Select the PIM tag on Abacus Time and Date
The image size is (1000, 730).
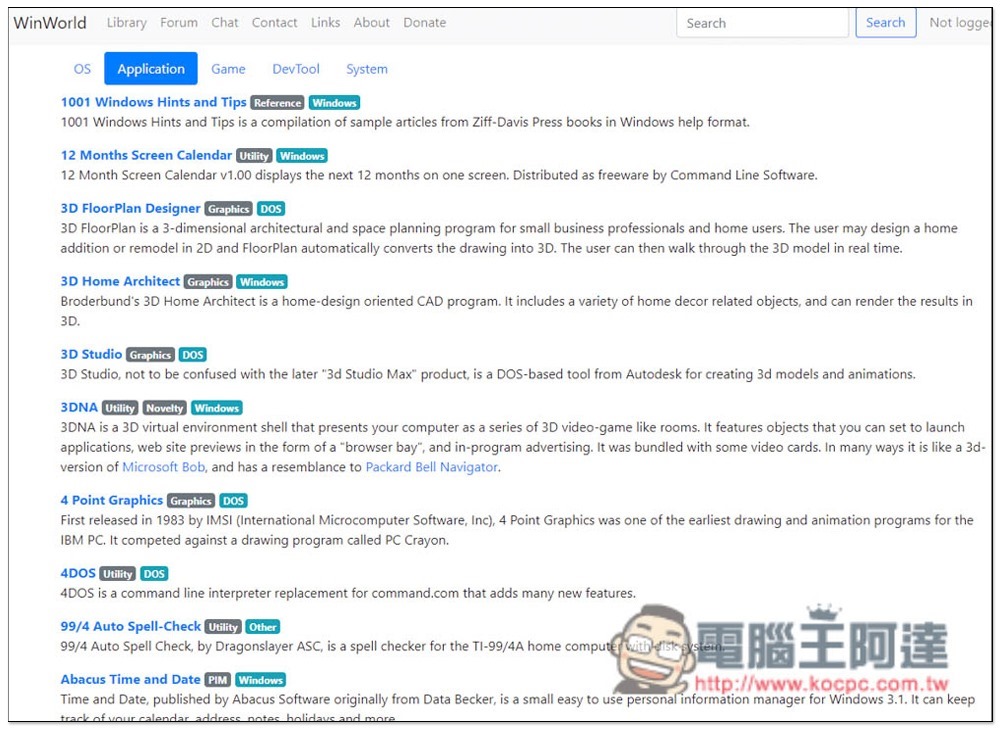(219, 679)
